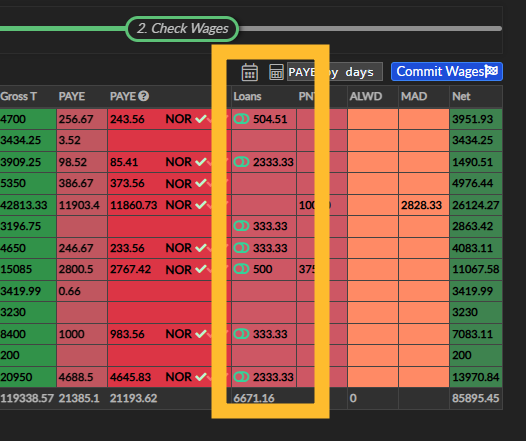Click the MAD column header
The height and width of the screenshot is (441, 526).
click(414, 97)
